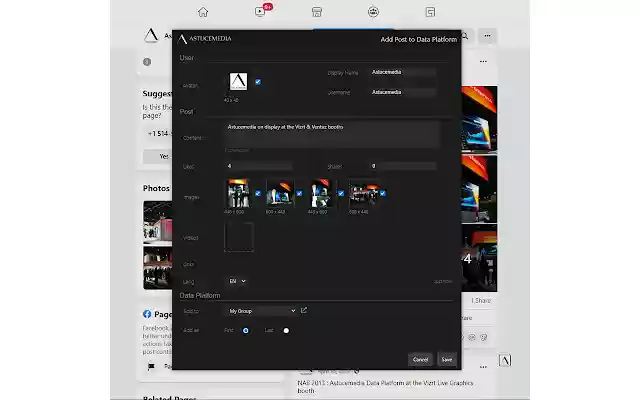Click the Facebook logo beside Page heading
Screen dimensions: 640x400
click(147, 314)
